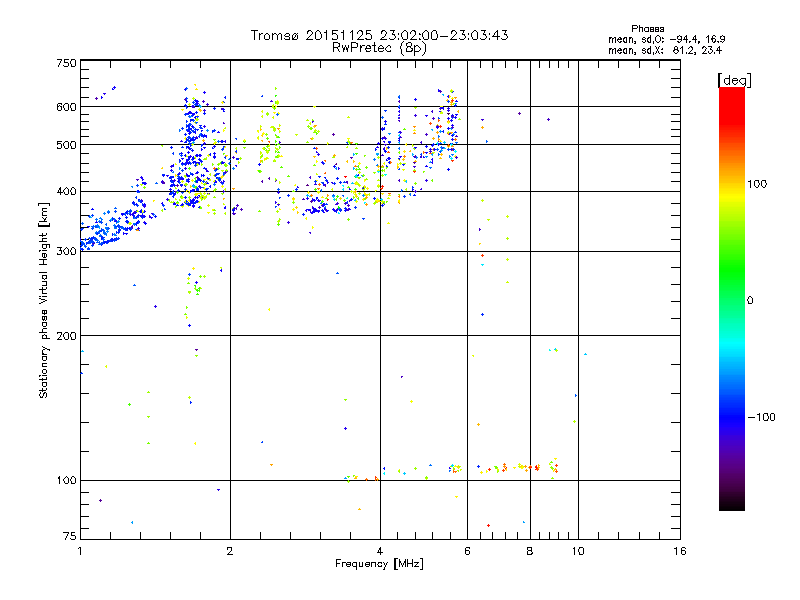Click the colorbar tick label '-100'

(761, 417)
